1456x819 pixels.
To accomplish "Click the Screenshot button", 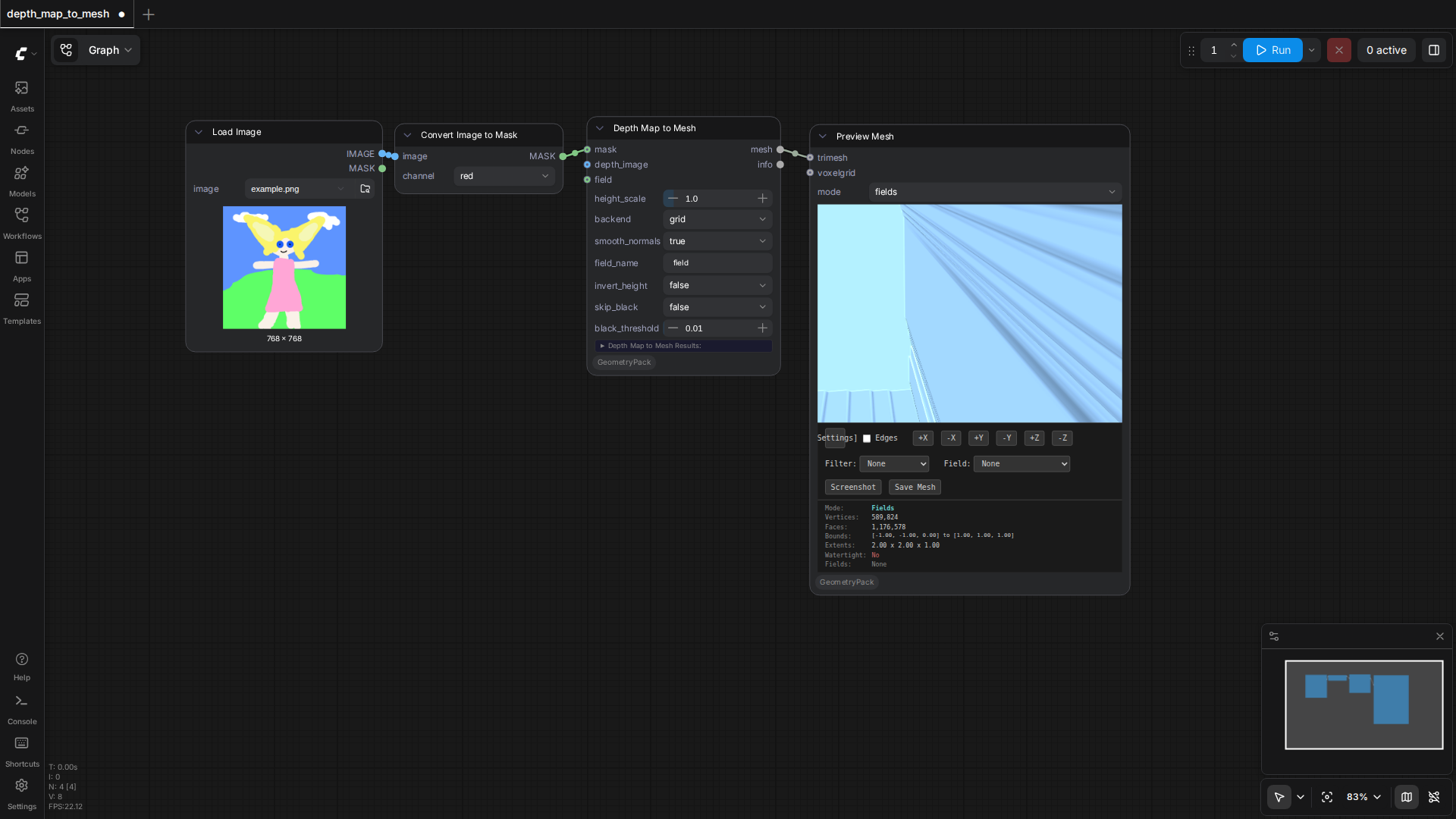I will (x=853, y=487).
